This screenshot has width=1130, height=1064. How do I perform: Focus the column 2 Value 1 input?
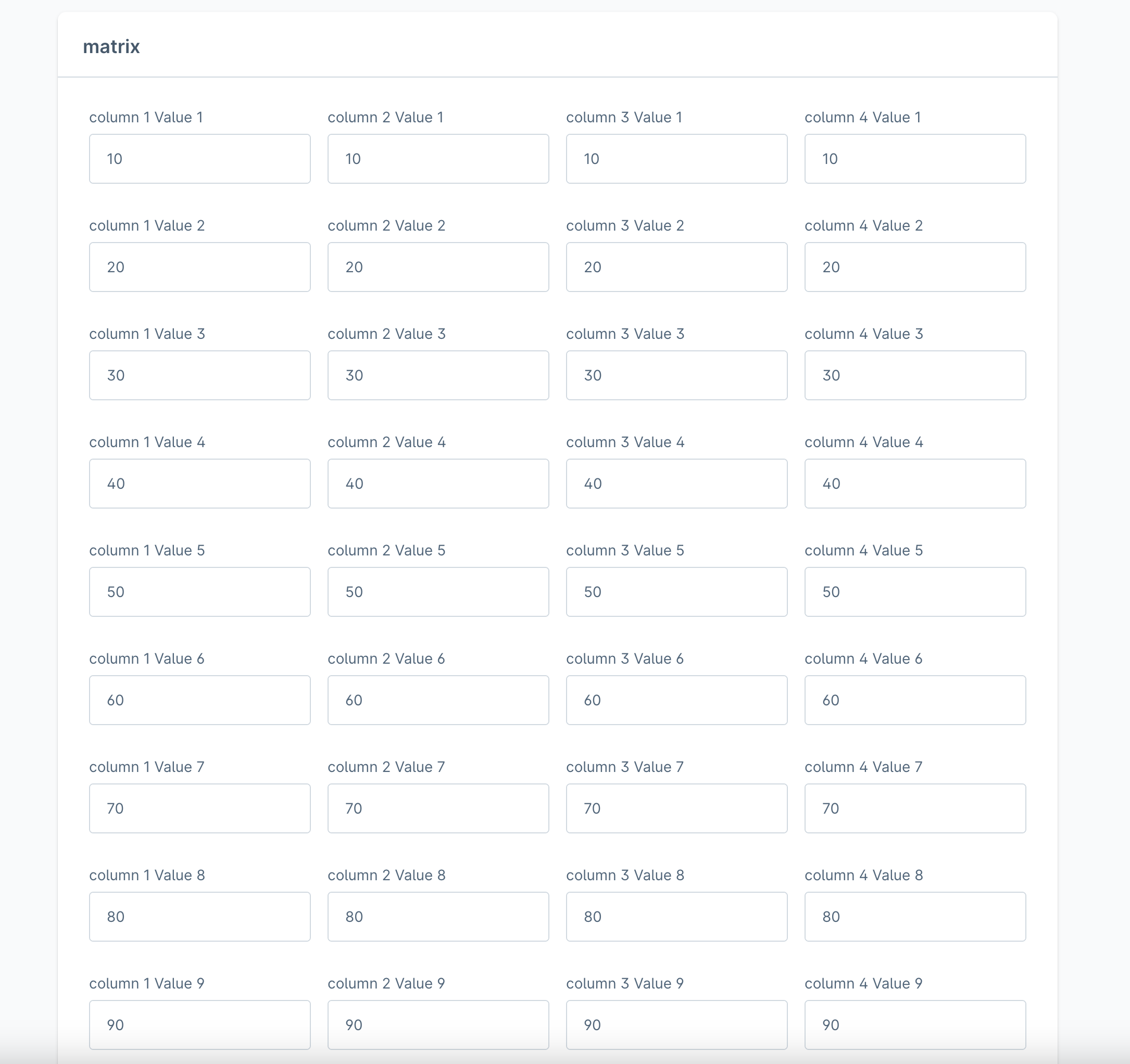click(437, 158)
